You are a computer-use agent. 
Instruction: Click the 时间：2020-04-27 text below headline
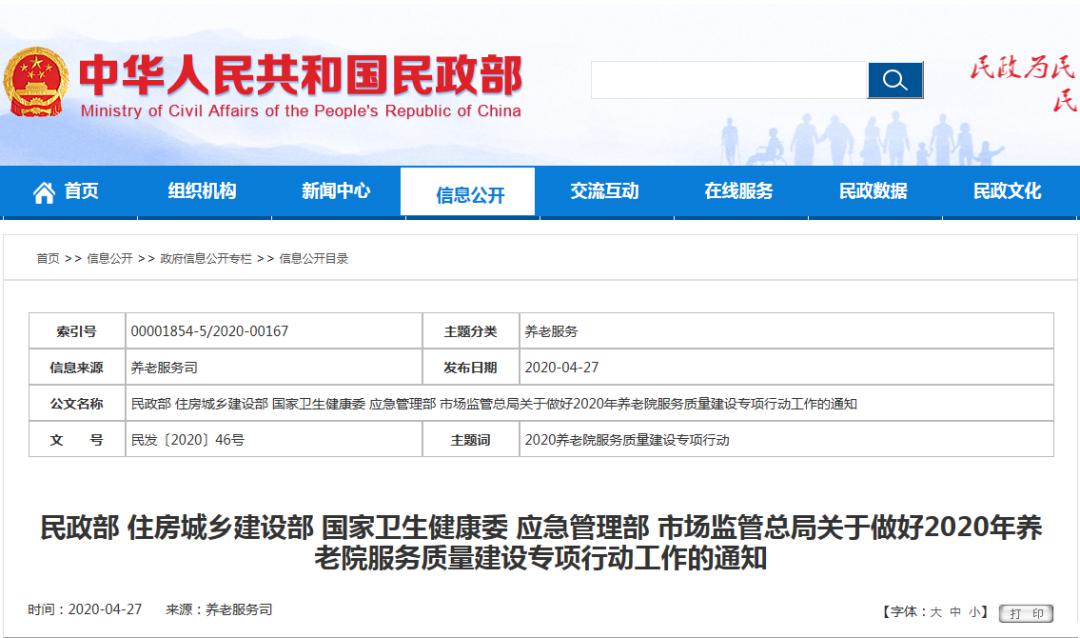(x=85, y=609)
